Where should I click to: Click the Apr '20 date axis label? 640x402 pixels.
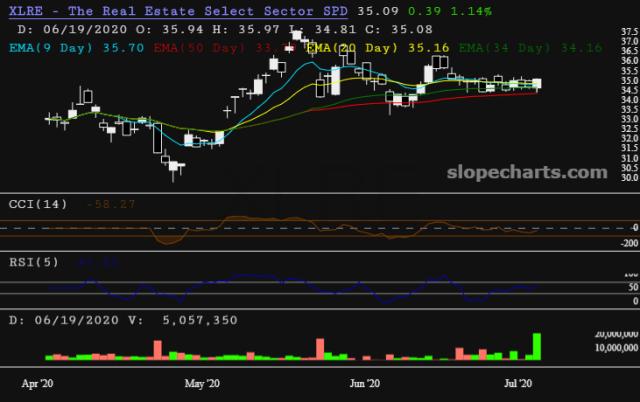(40, 382)
